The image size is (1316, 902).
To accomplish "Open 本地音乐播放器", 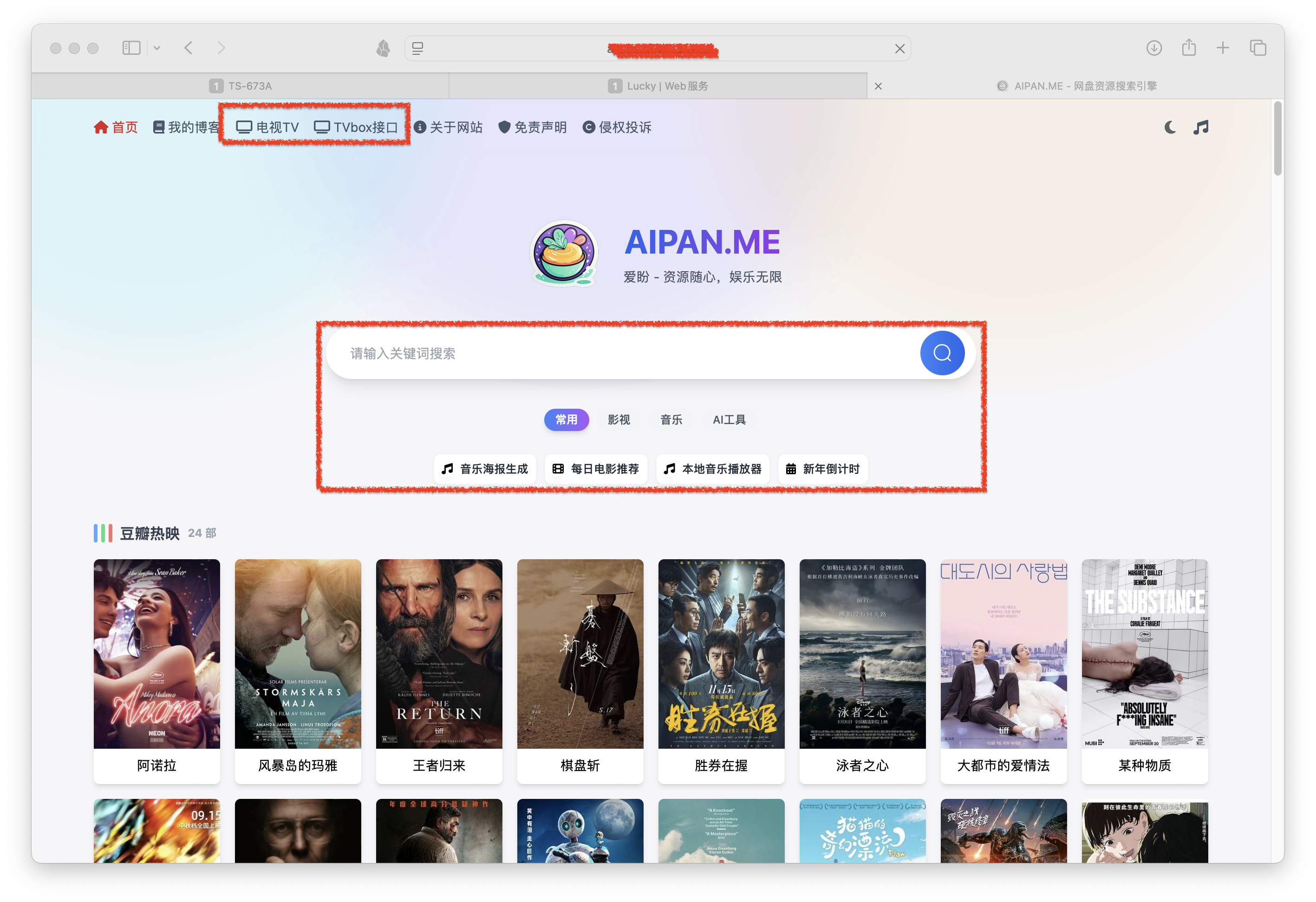I will [x=712, y=469].
